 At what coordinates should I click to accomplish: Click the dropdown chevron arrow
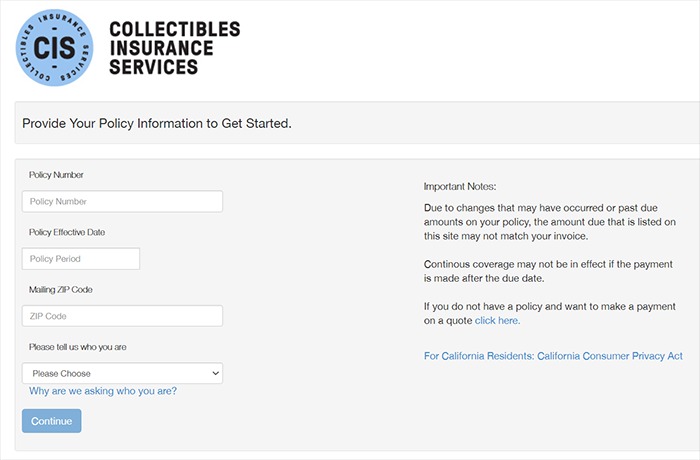coord(215,373)
